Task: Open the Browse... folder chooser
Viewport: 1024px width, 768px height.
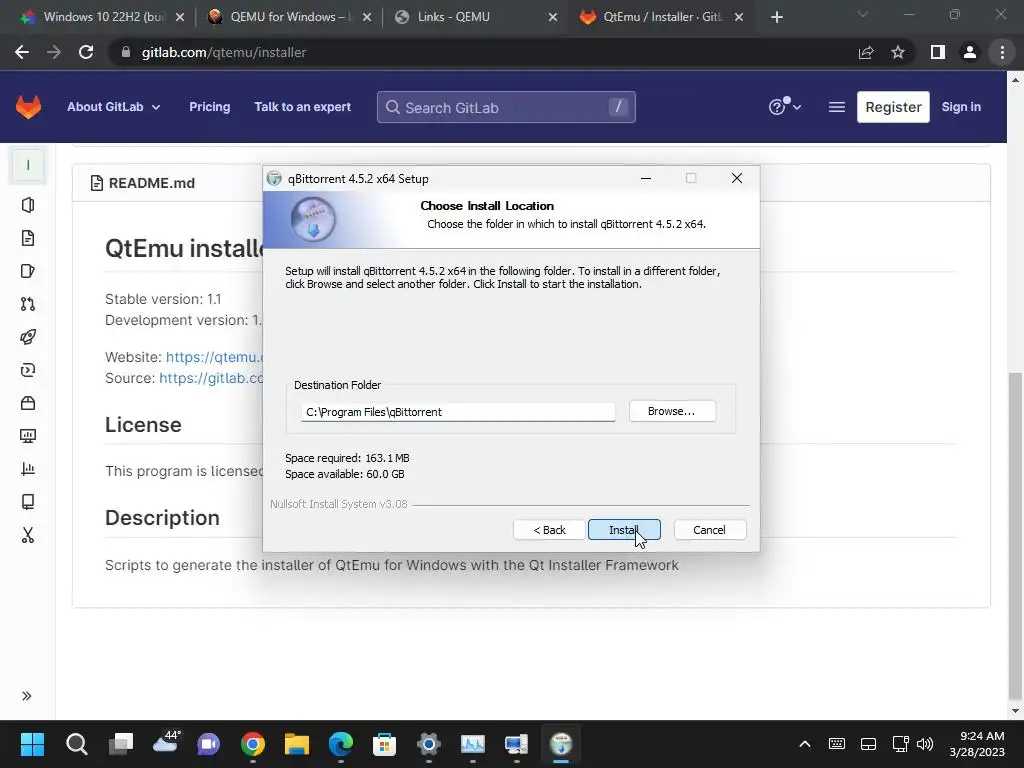Action: [672, 411]
